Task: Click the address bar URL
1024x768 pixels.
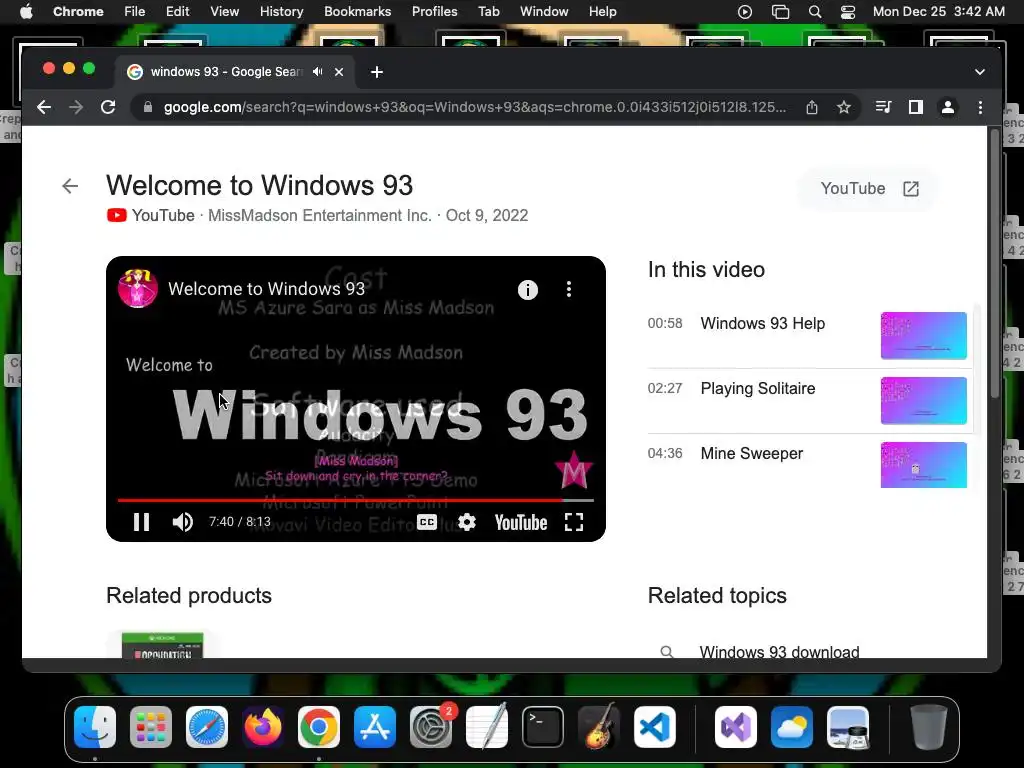Action: point(475,107)
